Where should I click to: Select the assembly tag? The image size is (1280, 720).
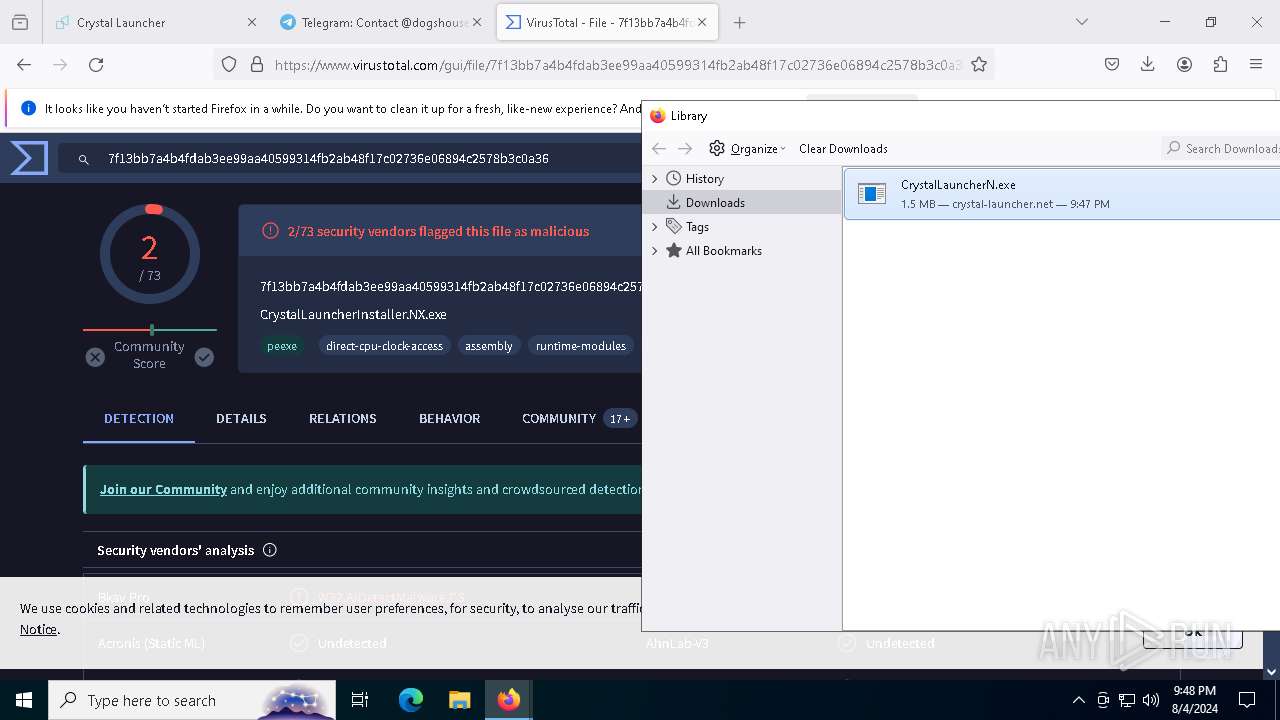click(489, 346)
